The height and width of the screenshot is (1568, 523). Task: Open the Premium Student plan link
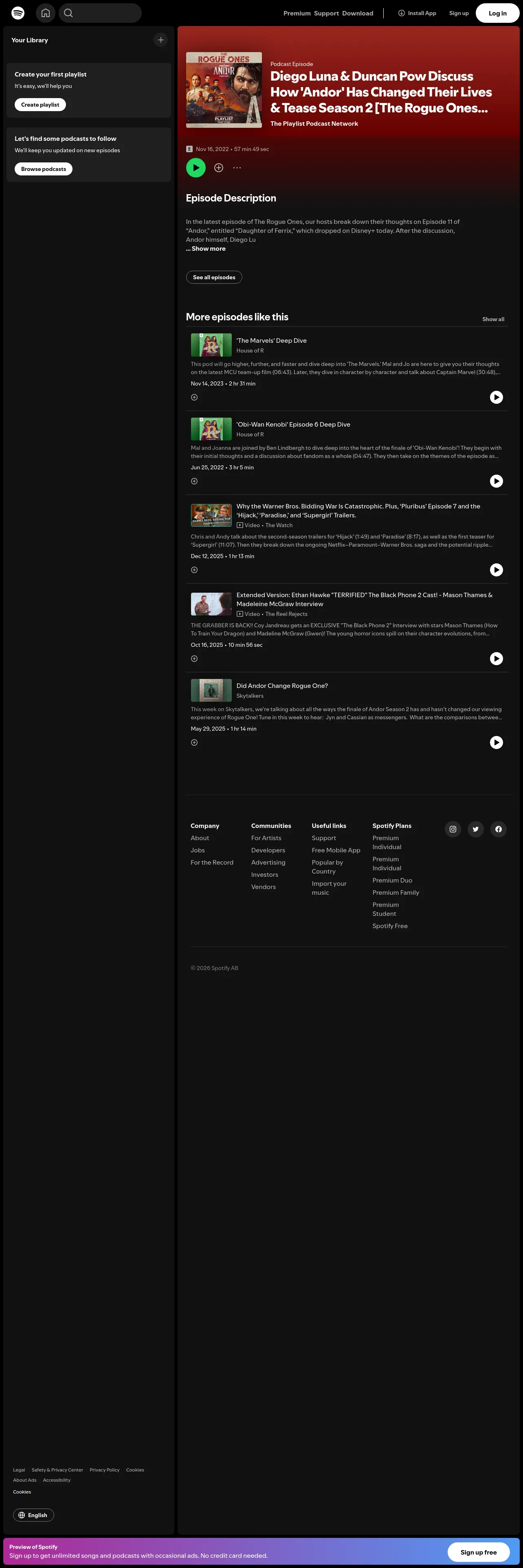coord(386,909)
